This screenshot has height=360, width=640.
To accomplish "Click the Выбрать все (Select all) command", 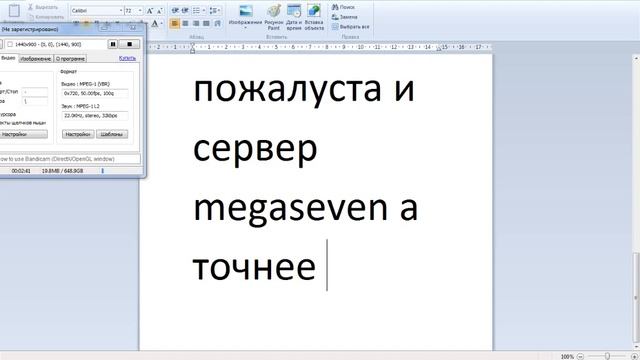I will point(351,27).
